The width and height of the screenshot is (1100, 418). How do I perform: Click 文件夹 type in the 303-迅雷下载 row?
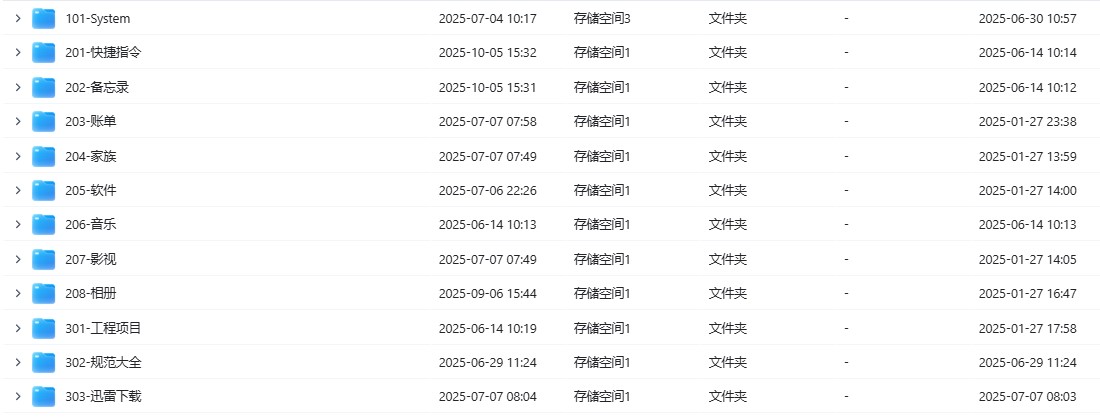click(x=727, y=397)
